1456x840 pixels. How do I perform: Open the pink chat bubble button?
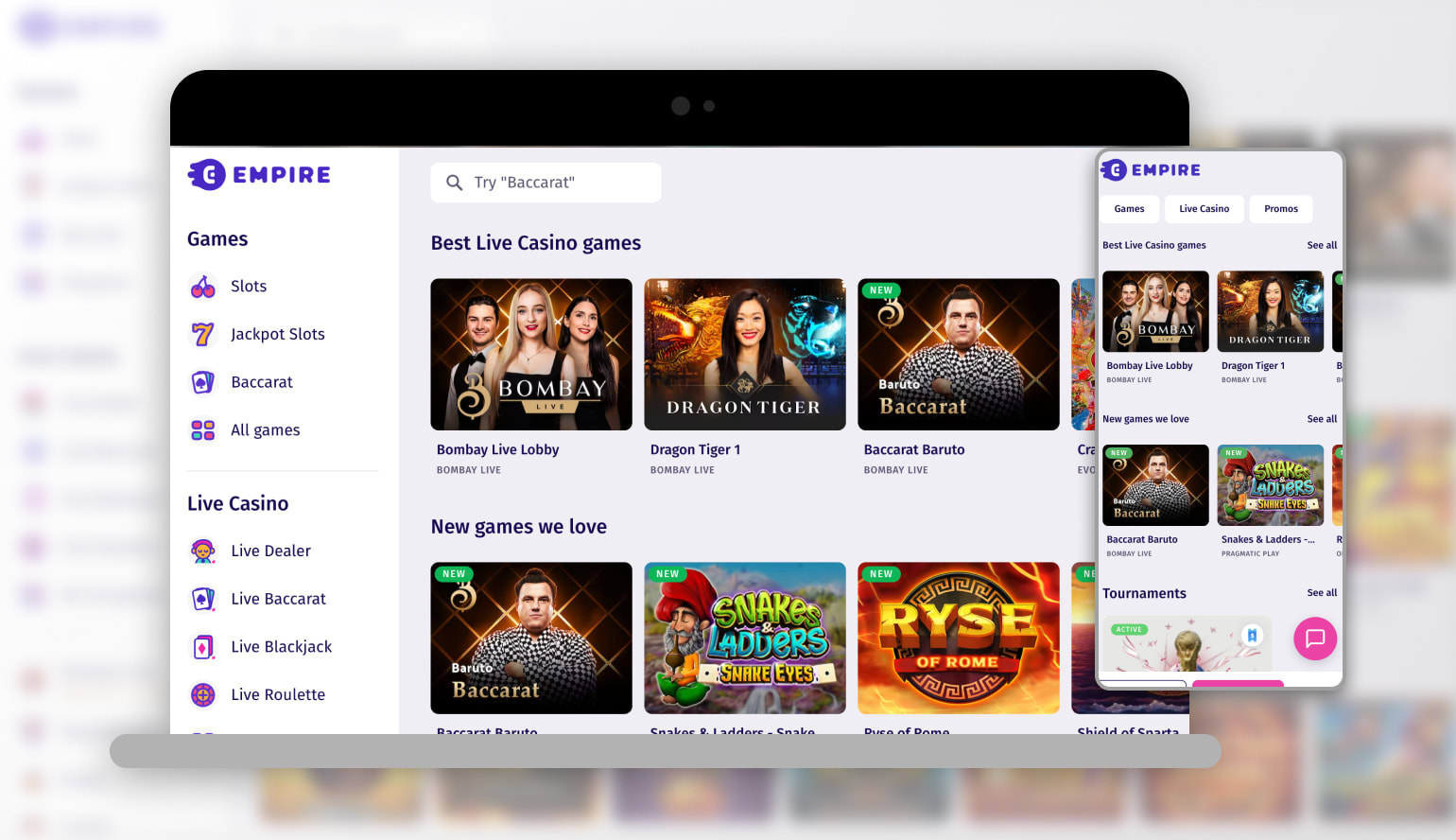[1315, 639]
